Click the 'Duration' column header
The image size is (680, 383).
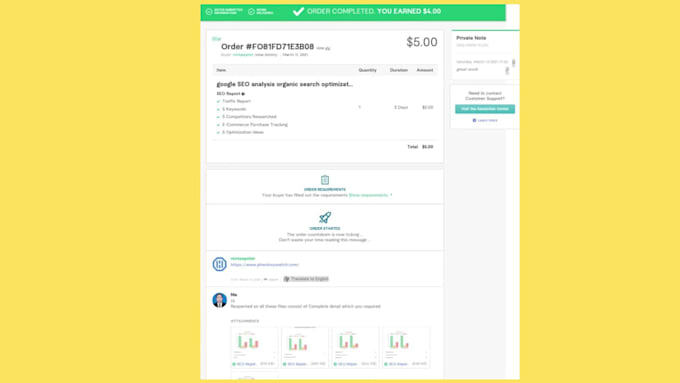click(399, 70)
